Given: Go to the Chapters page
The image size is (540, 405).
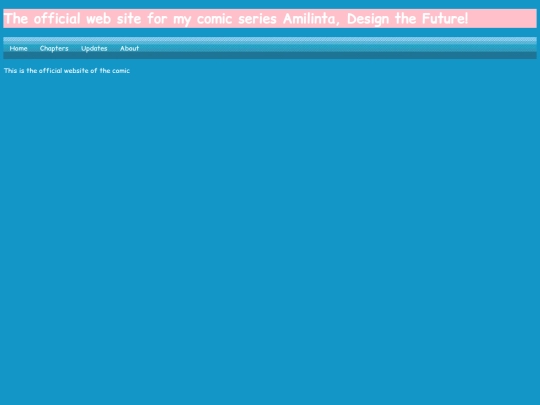Looking at the screenshot, I should (54, 49).
